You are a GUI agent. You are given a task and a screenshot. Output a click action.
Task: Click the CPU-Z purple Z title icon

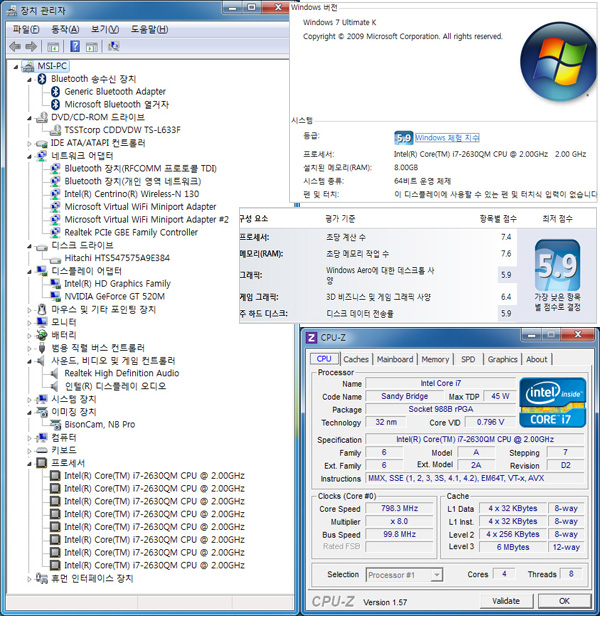311,338
